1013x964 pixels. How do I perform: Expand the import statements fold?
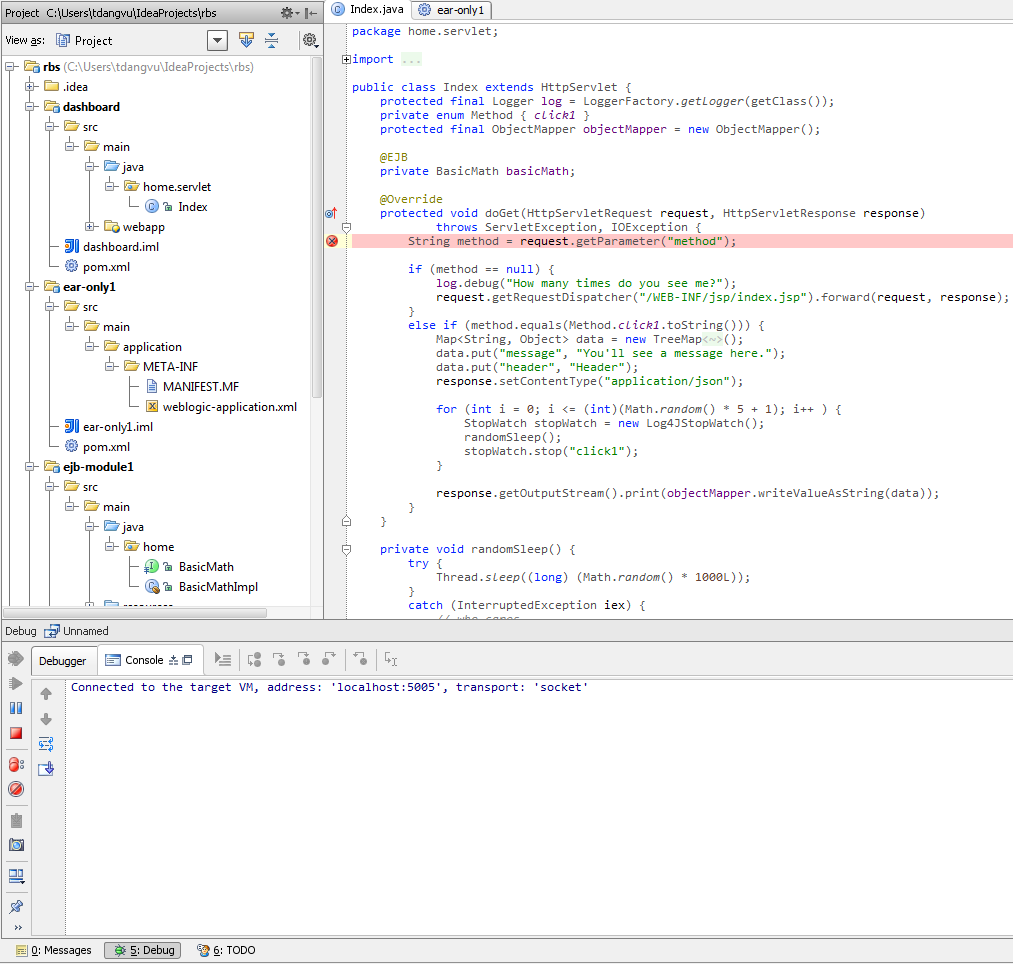346,59
